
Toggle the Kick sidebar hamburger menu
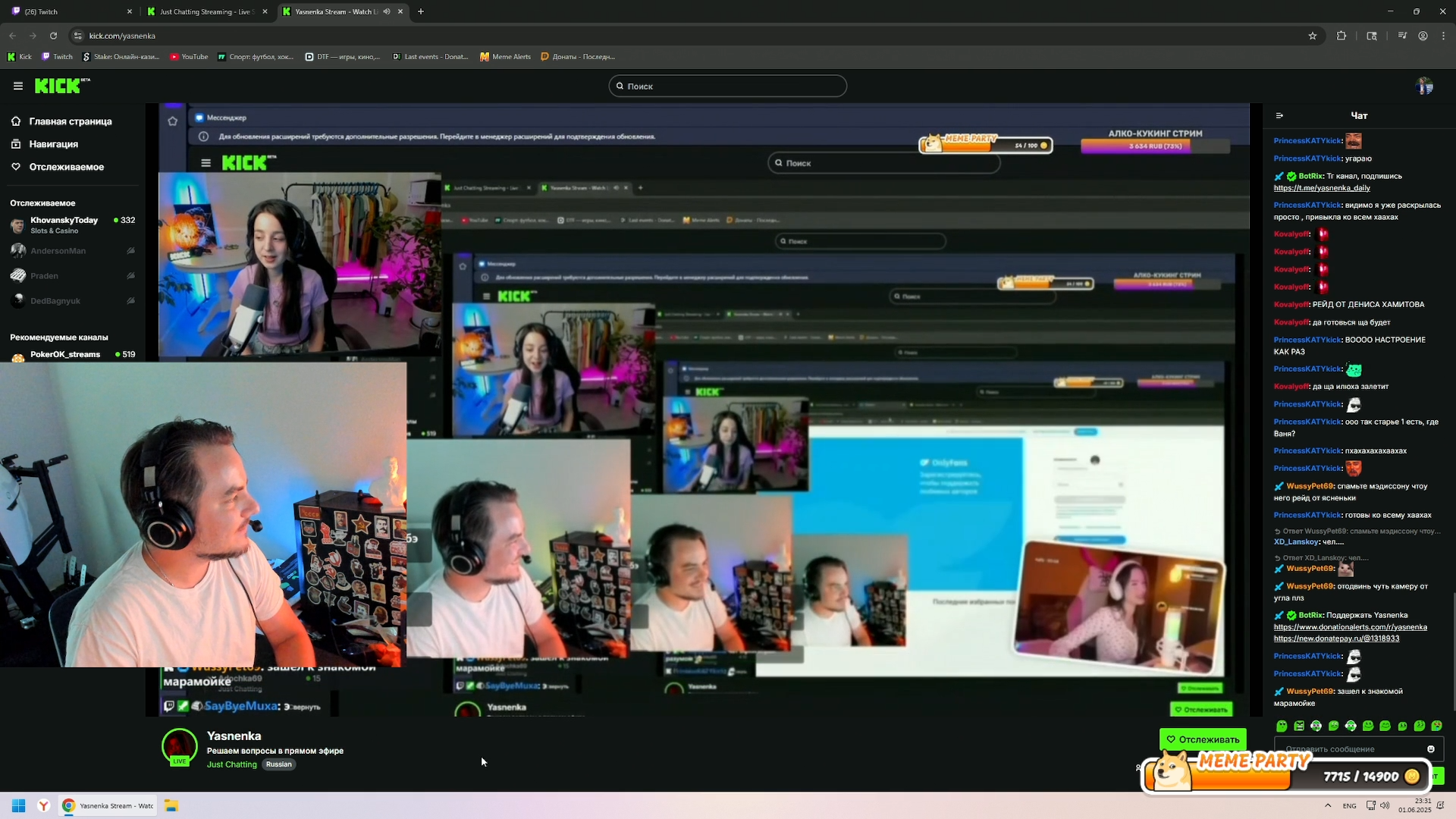click(x=18, y=86)
